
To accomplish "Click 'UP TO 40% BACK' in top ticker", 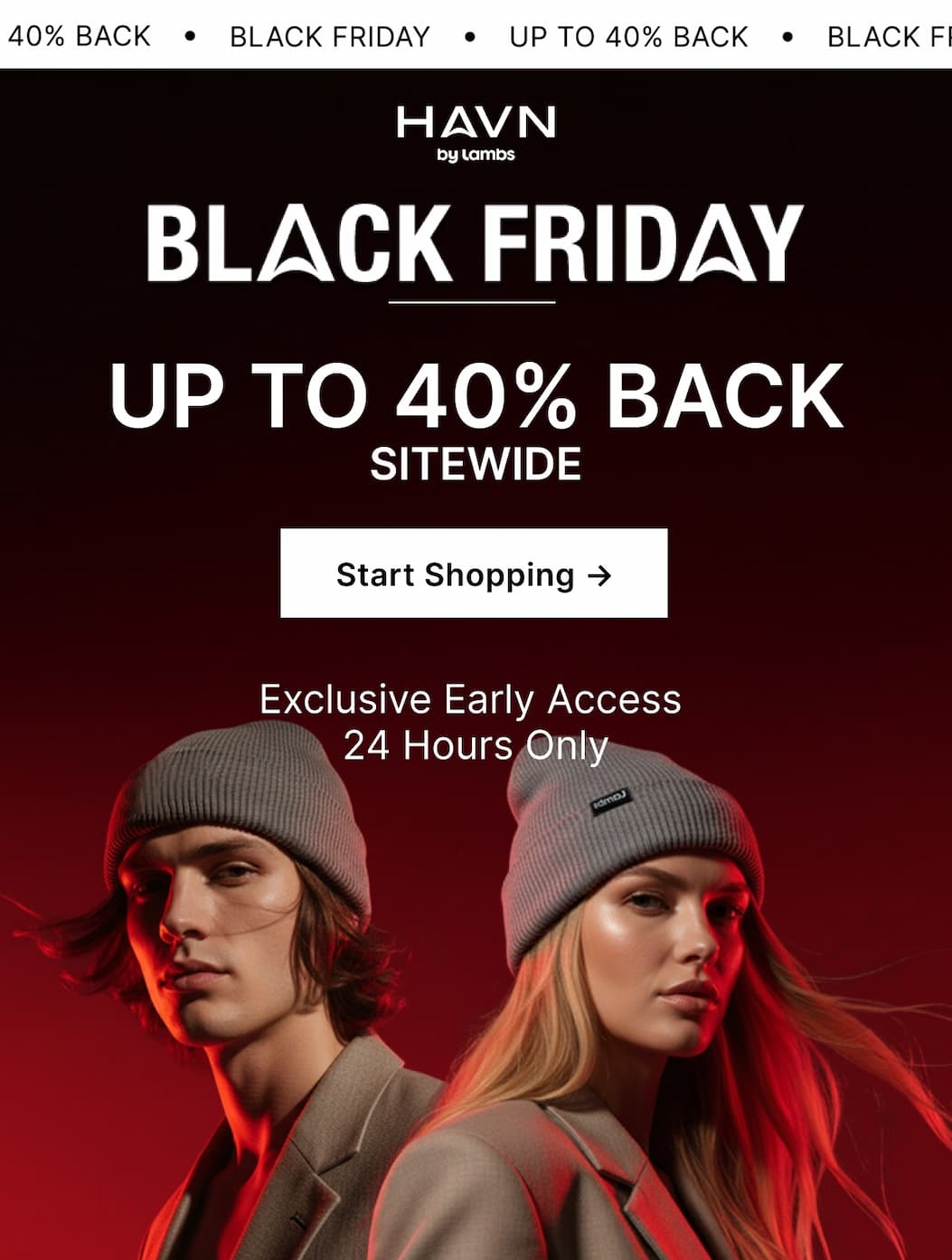I will [628, 37].
